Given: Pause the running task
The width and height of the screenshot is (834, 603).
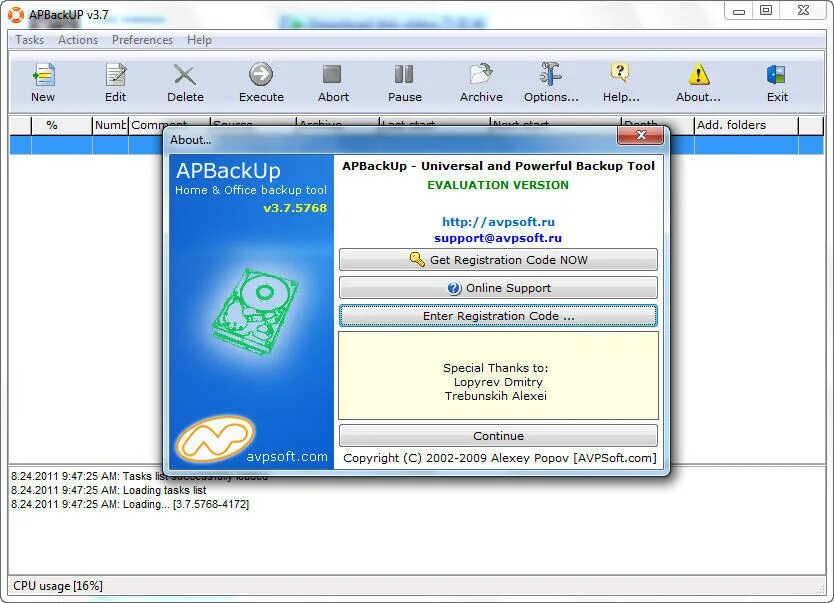Looking at the screenshot, I should [x=404, y=83].
